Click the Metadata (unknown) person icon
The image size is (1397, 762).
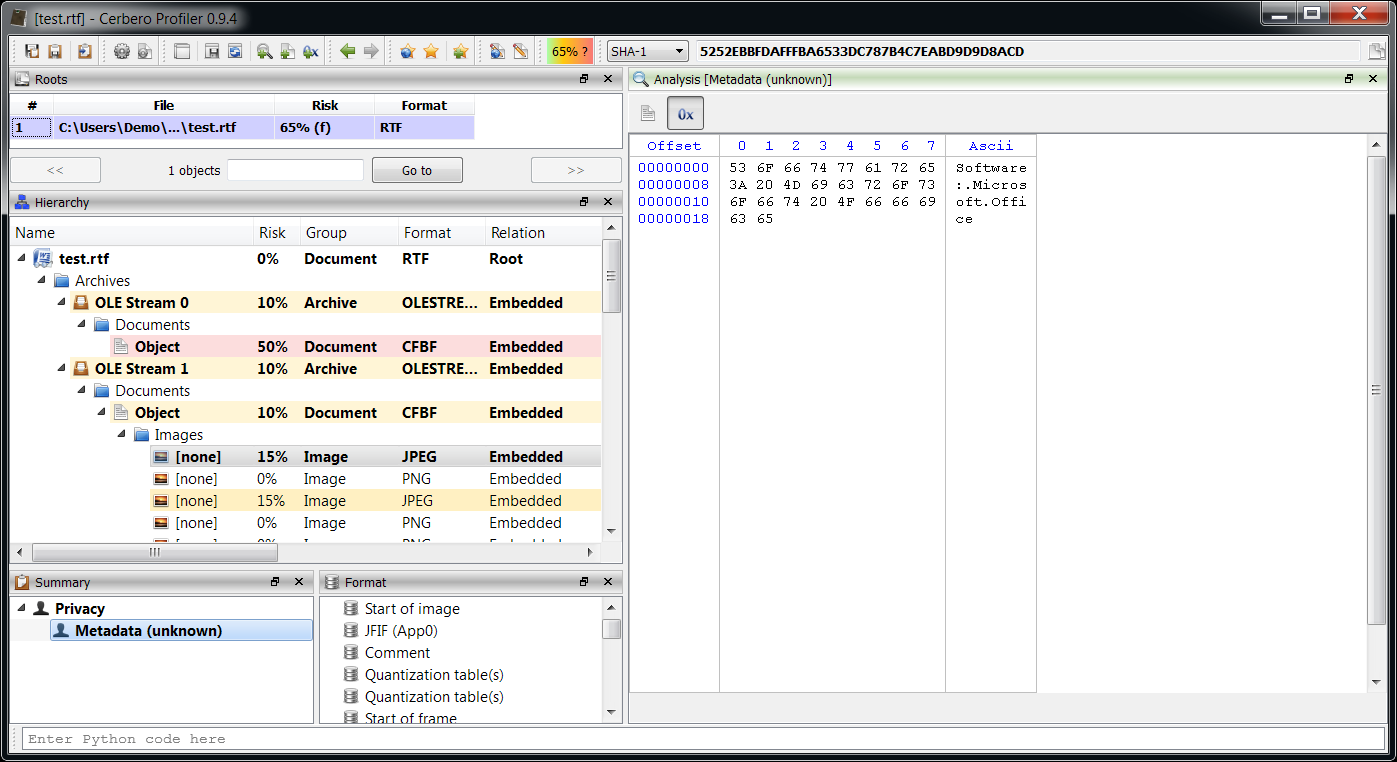click(62, 631)
